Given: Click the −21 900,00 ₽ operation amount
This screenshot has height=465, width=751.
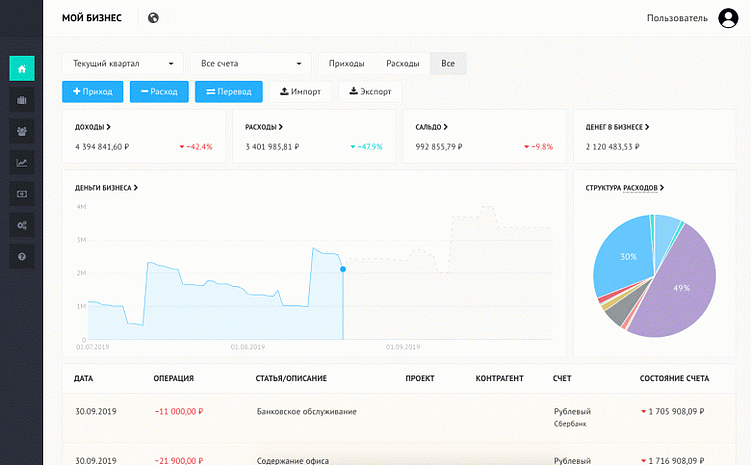Looking at the screenshot, I should coord(179,461).
